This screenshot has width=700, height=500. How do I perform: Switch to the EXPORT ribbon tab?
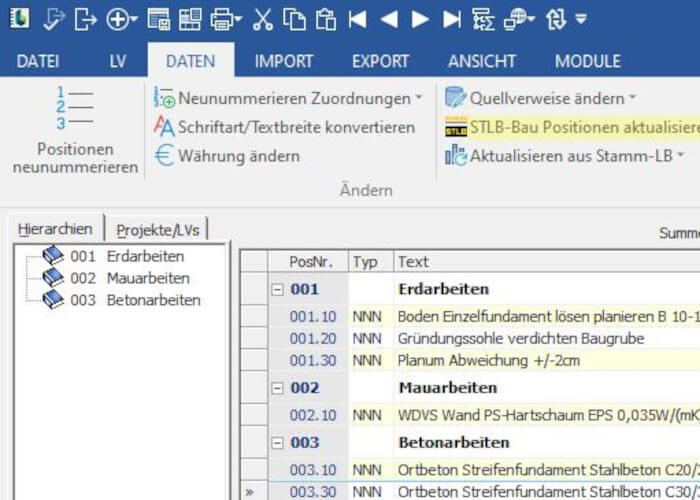click(380, 61)
